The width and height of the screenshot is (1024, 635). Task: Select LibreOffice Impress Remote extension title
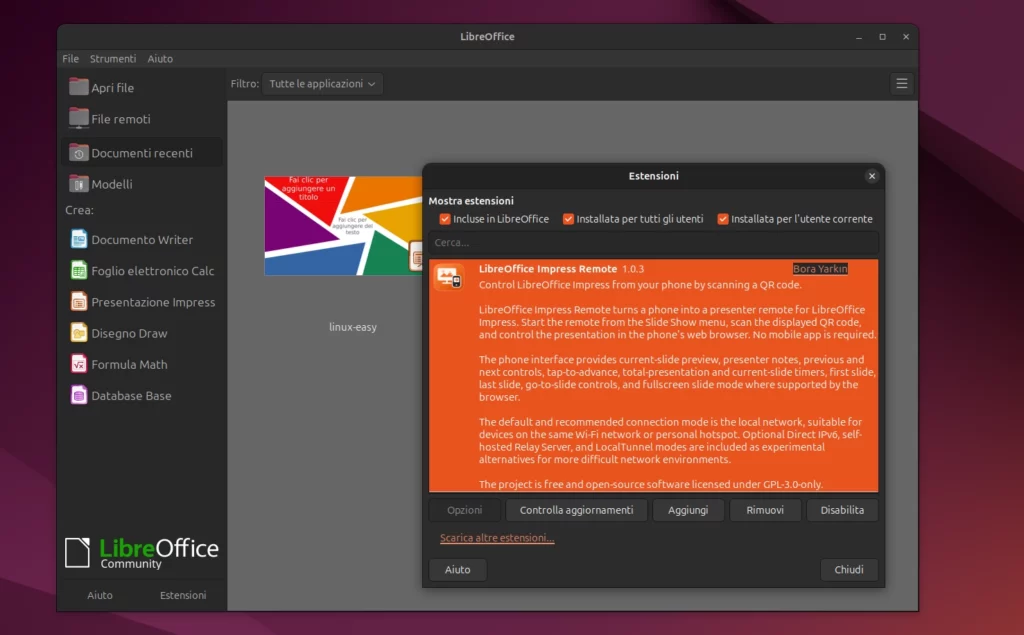(548, 269)
